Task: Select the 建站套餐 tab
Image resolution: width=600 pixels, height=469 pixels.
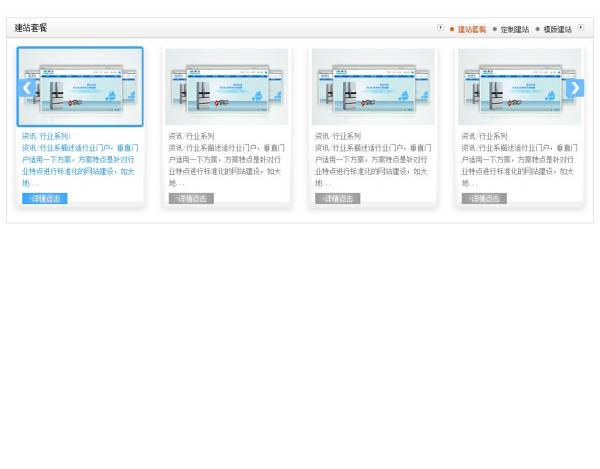Action: [471, 29]
